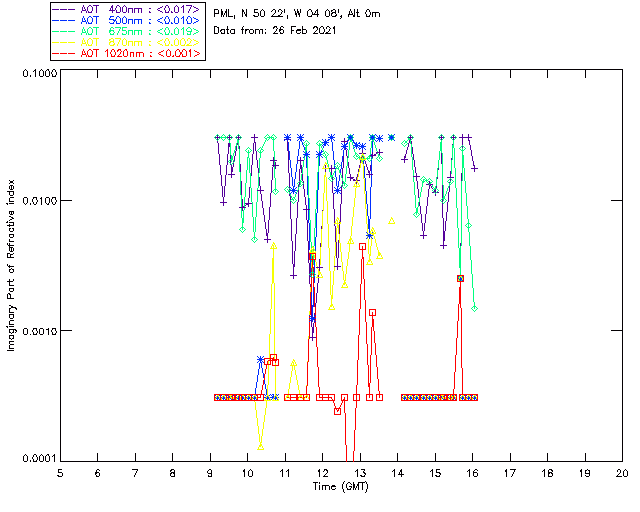
Task: Click the AOT 675nm legend entry
Action: [127, 31]
